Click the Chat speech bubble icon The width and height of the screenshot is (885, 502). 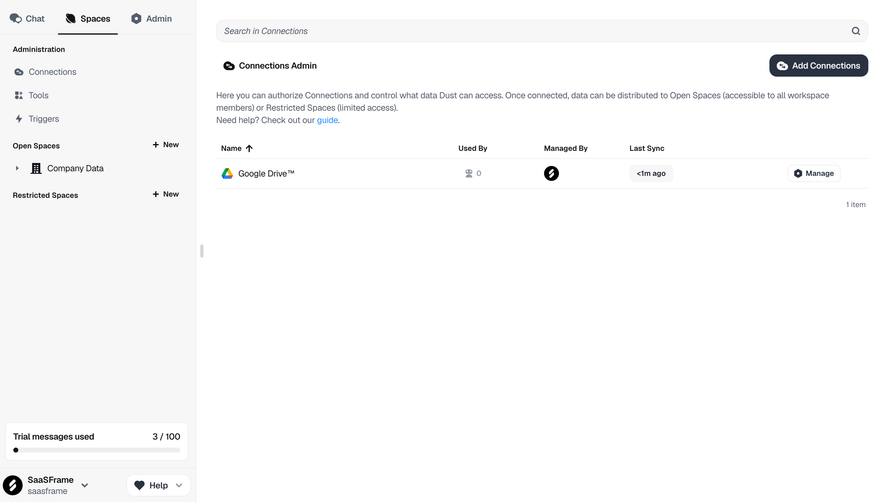pos(16,19)
